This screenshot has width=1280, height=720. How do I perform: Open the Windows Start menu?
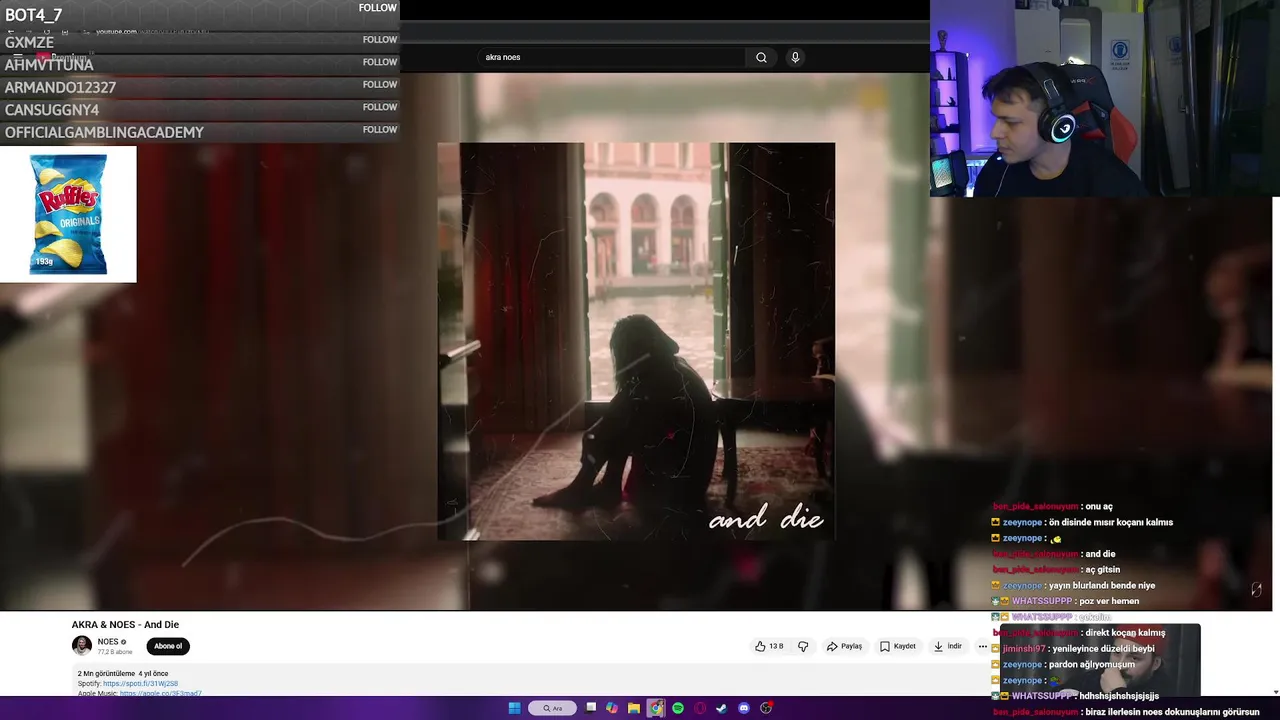(x=514, y=708)
